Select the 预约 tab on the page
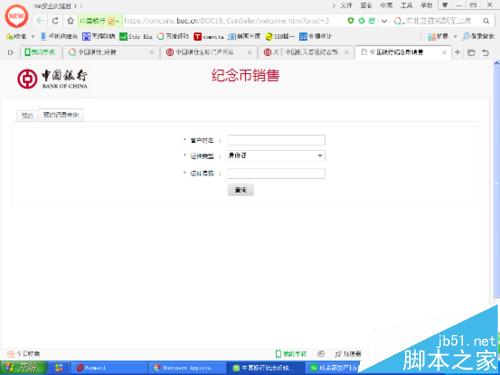This screenshot has width=500, height=375. coord(27,115)
